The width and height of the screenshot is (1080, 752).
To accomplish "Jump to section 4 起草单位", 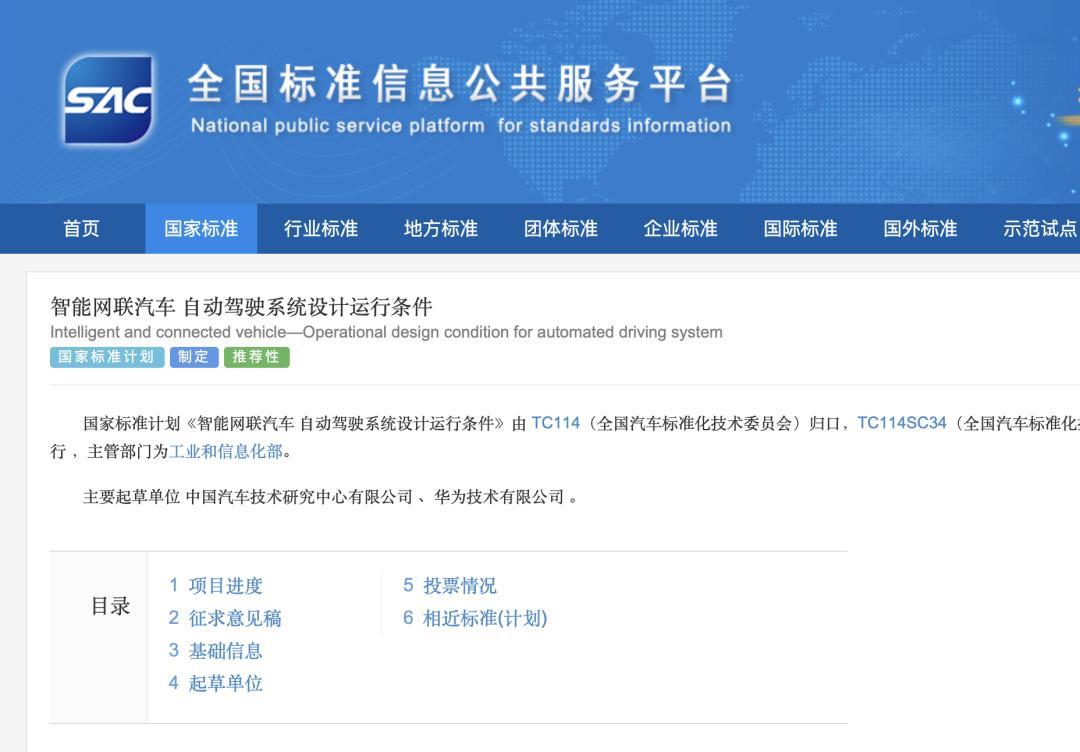I will point(216,682).
